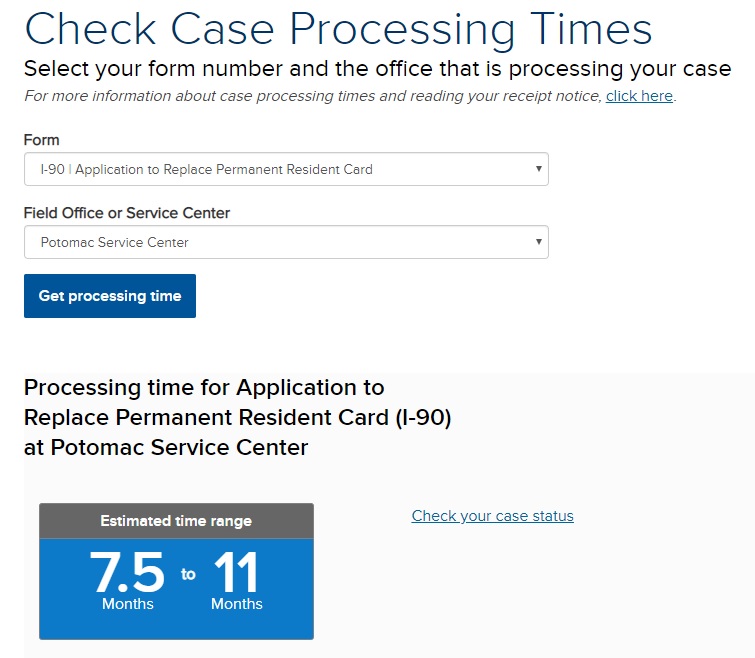Click the Processing time for Application results heading
755x658 pixels.
pos(204,387)
